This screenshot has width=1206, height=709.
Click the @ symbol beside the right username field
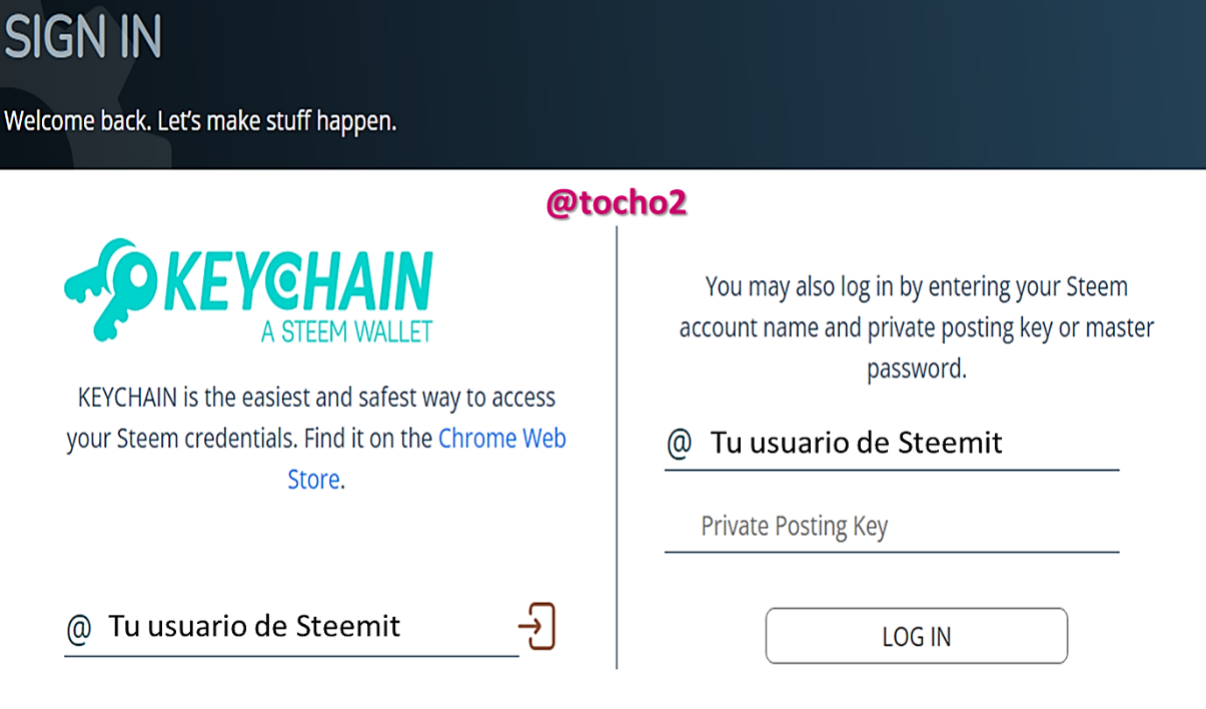pos(679,443)
